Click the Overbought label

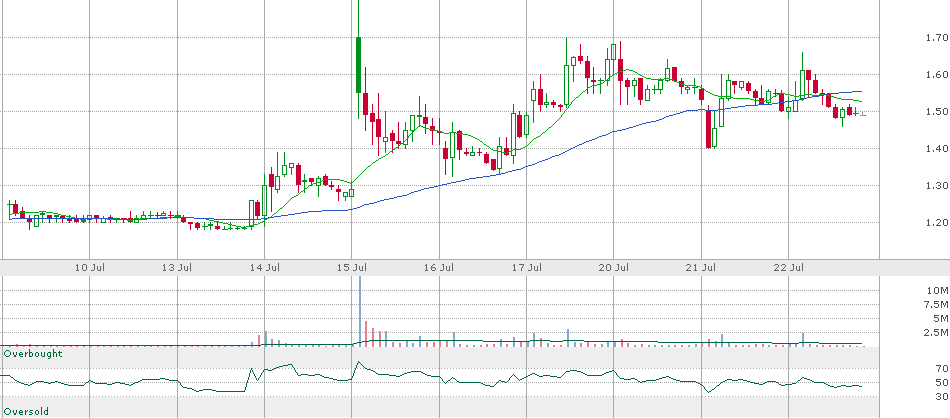(33, 353)
